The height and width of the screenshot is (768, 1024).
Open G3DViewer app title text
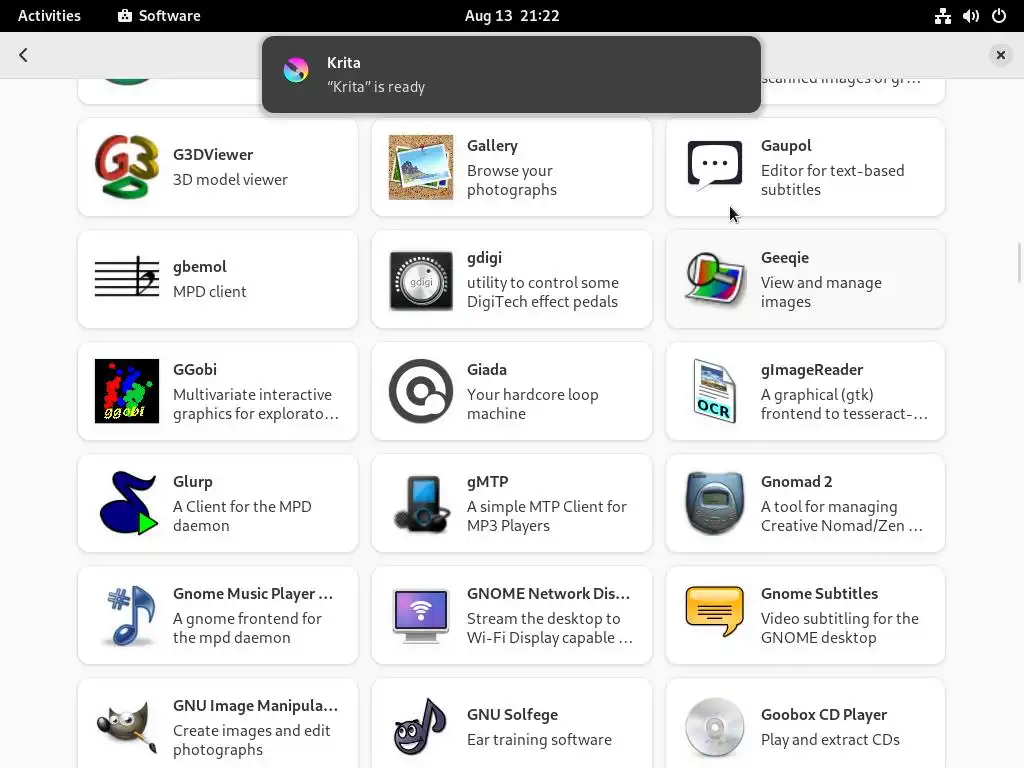point(213,155)
